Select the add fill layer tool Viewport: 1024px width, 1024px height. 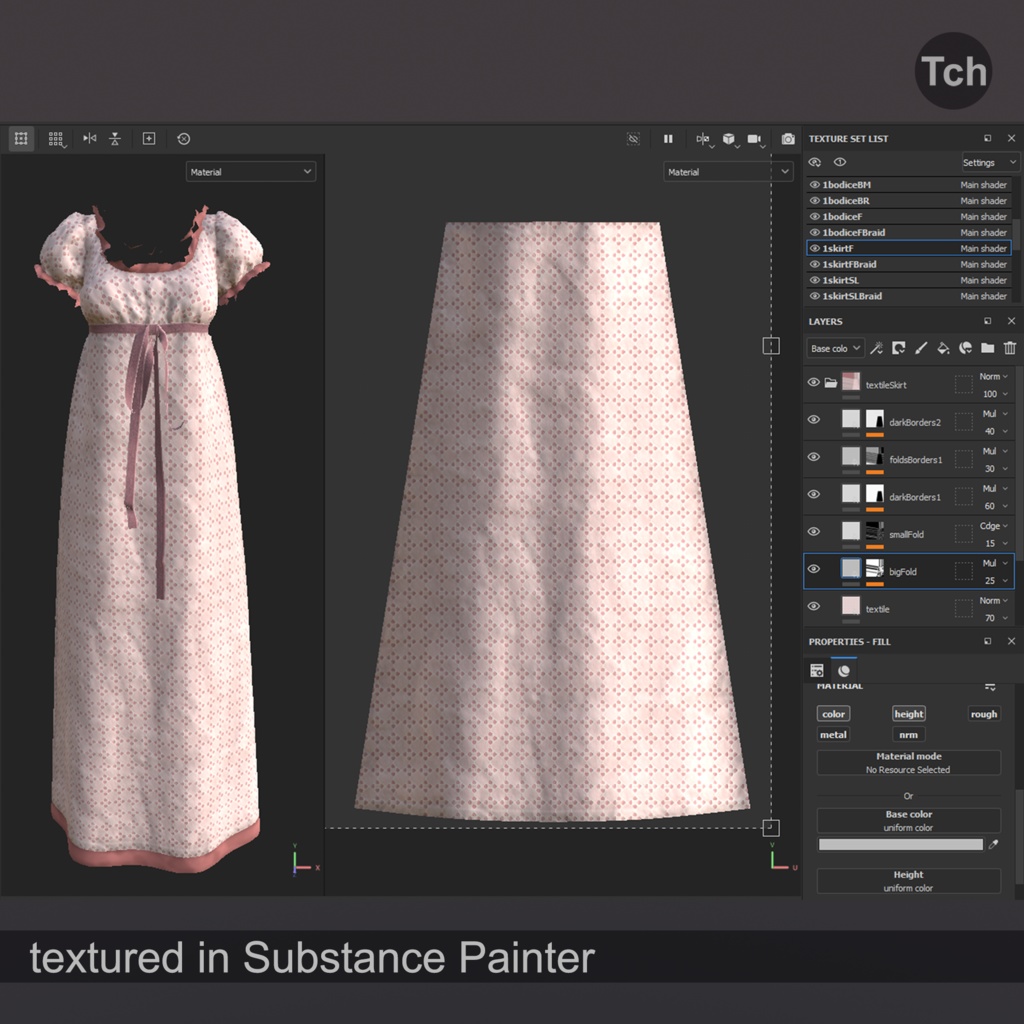(943, 348)
